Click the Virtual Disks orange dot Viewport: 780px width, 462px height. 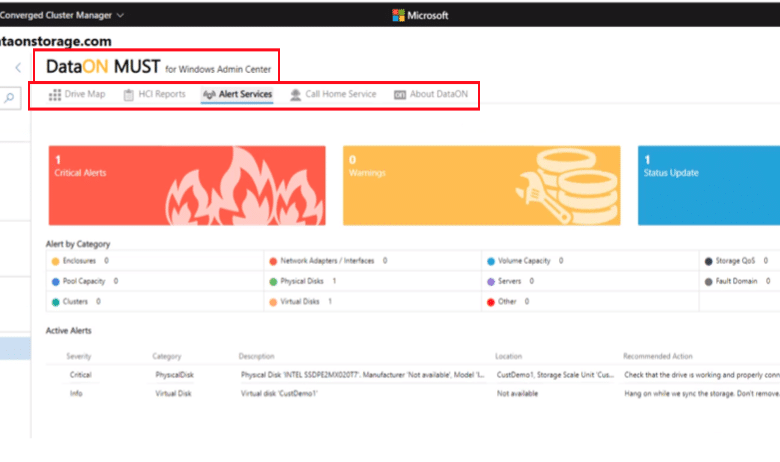tap(273, 302)
